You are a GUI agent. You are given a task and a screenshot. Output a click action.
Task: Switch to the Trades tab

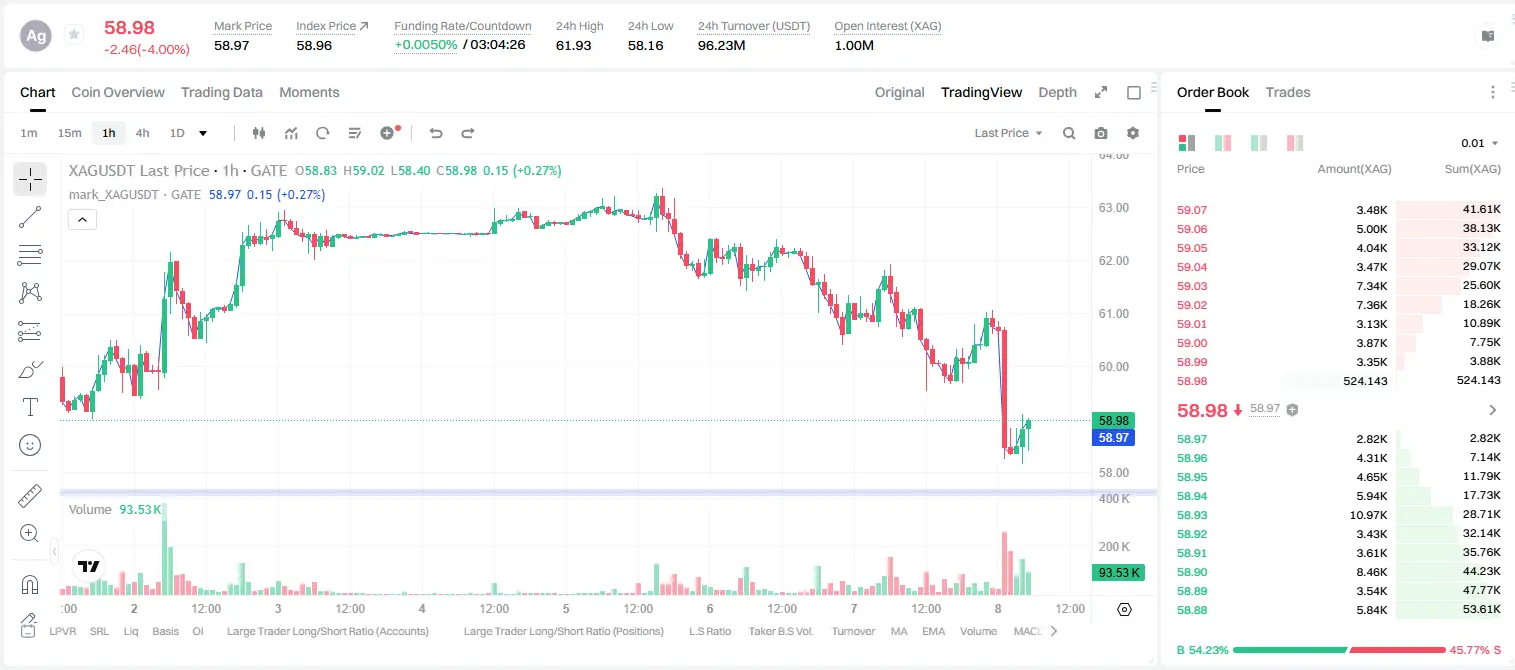(x=1288, y=92)
